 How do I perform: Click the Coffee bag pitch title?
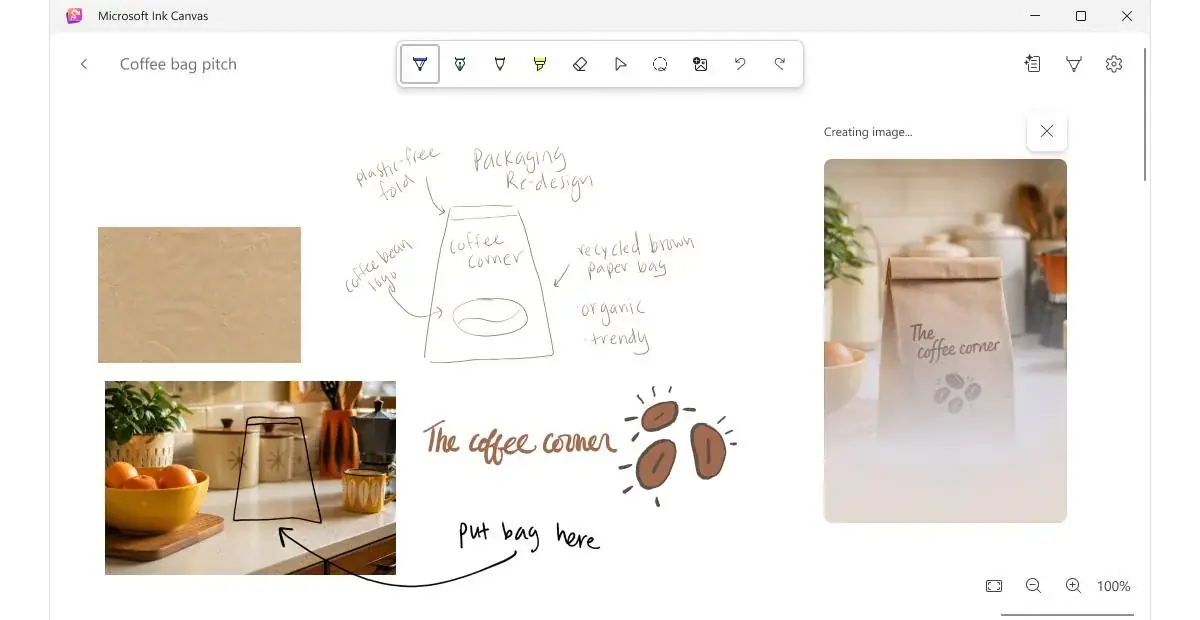(x=178, y=64)
